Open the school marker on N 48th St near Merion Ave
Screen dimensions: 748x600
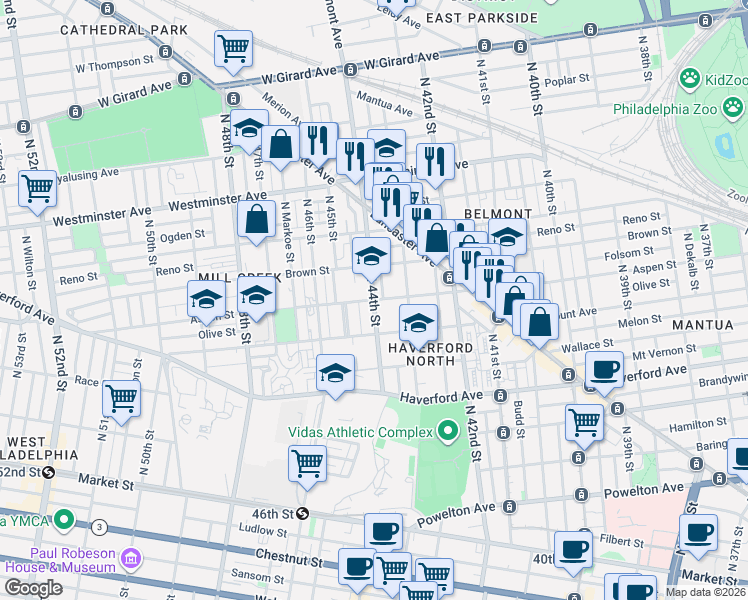click(249, 132)
